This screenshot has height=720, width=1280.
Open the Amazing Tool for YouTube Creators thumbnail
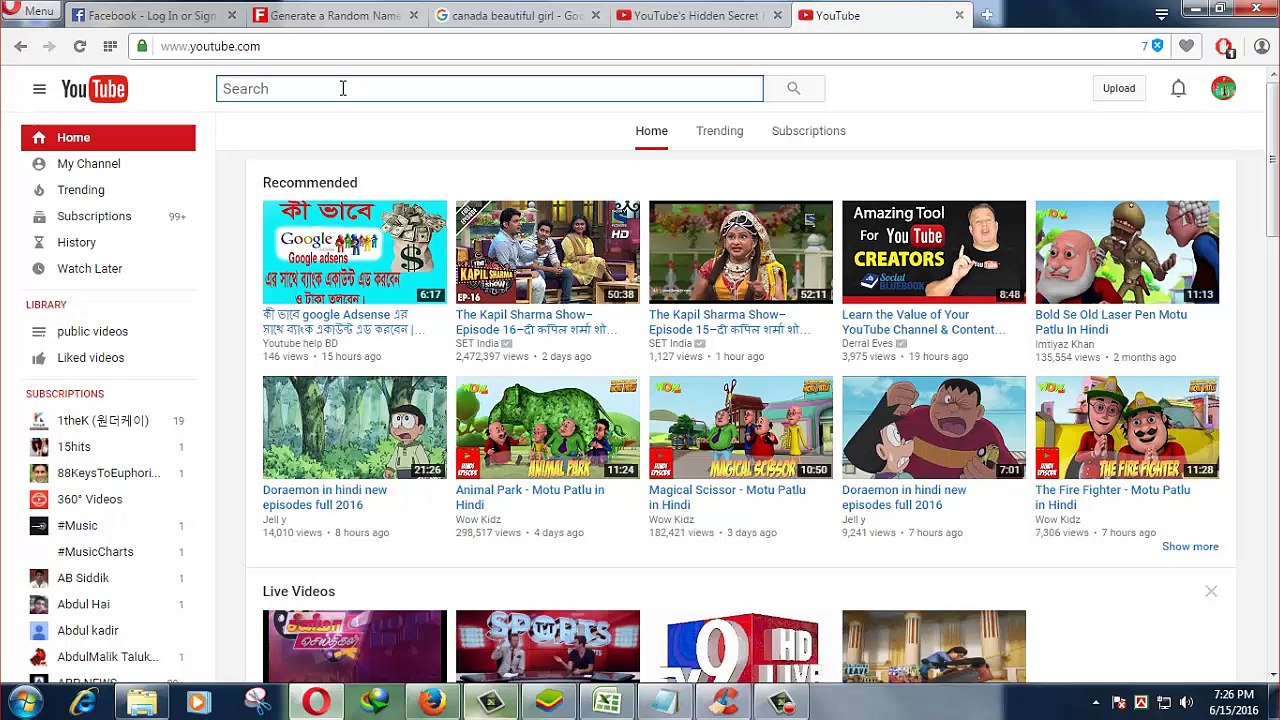click(x=934, y=252)
